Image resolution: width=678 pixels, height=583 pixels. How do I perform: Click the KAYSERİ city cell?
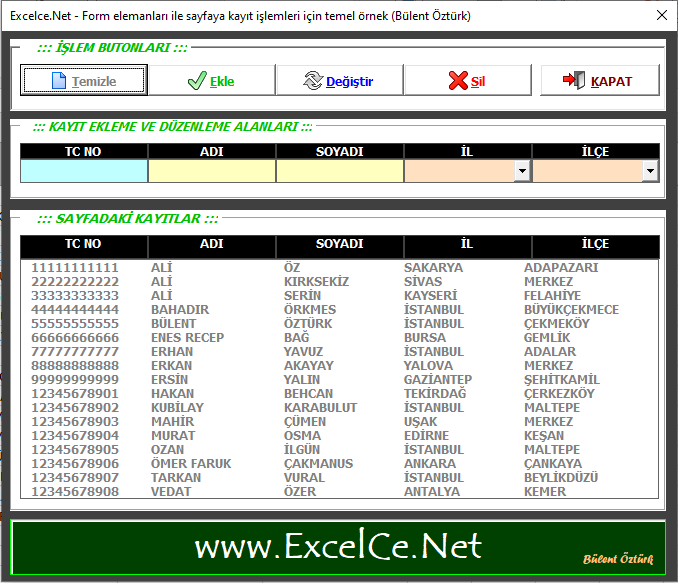(430, 296)
